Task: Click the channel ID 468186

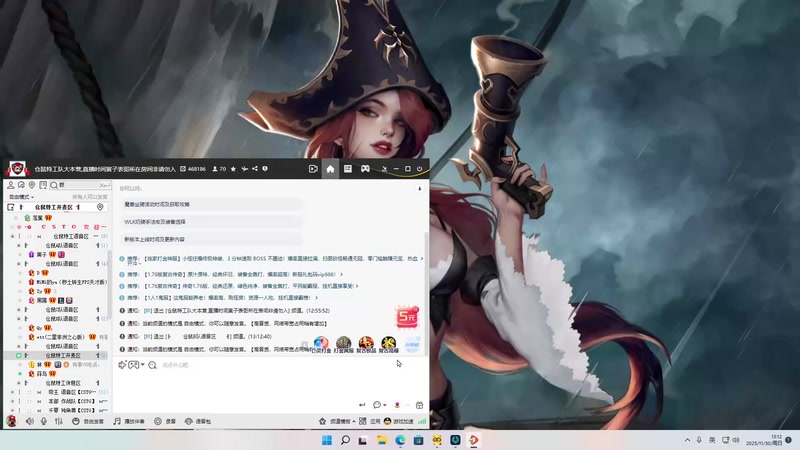Action: click(x=193, y=169)
